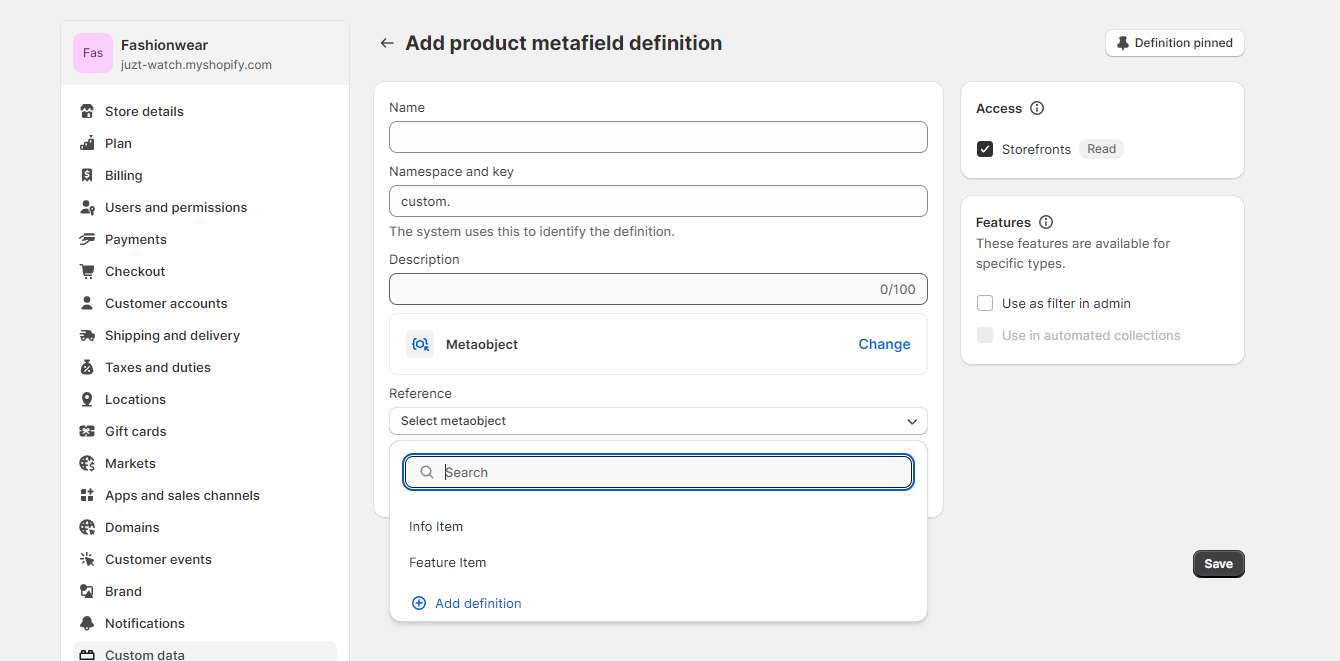1340x661 pixels.
Task: Open Apps and sales channels settings
Action: click(182, 495)
